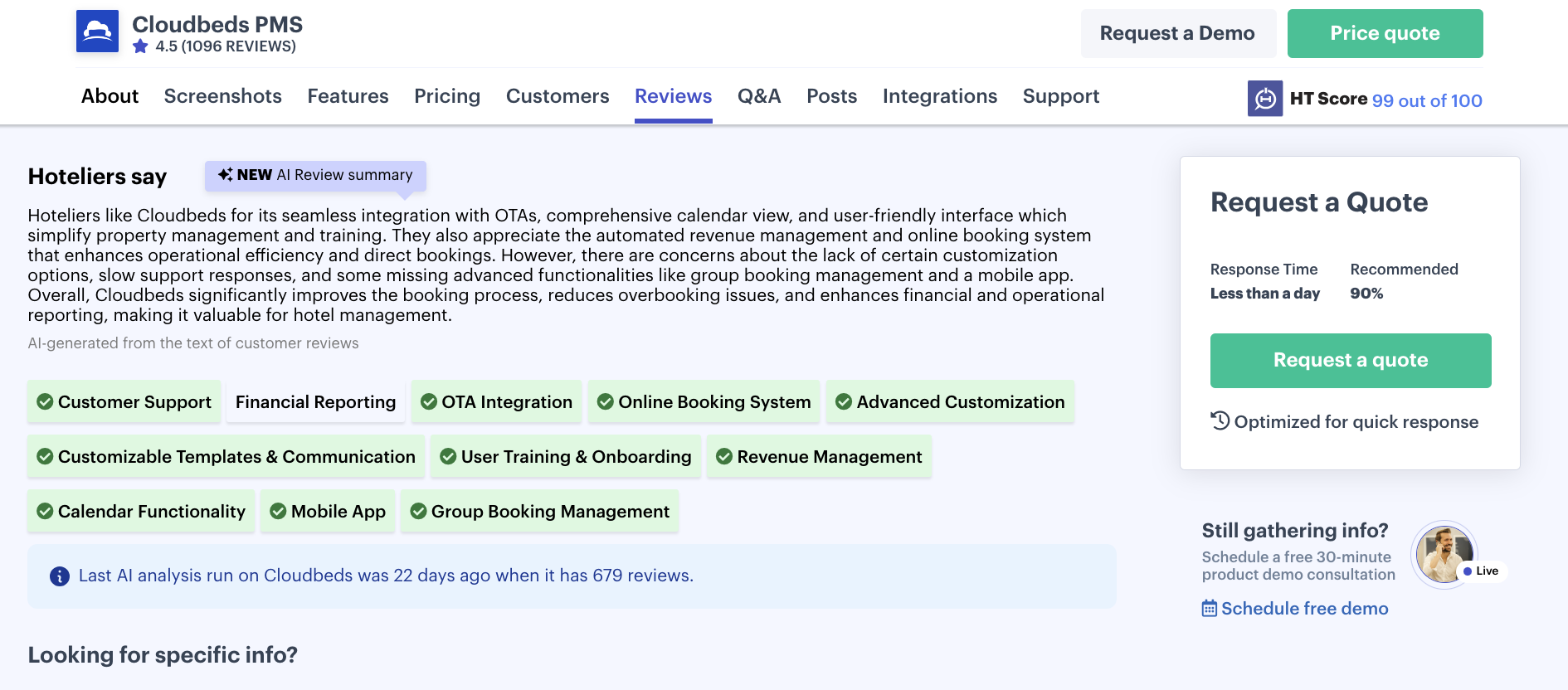This screenshot has width=1568, height=690.
Task: Open the Integrations tab
Action: pyautogui.click(x=940, y=96)
